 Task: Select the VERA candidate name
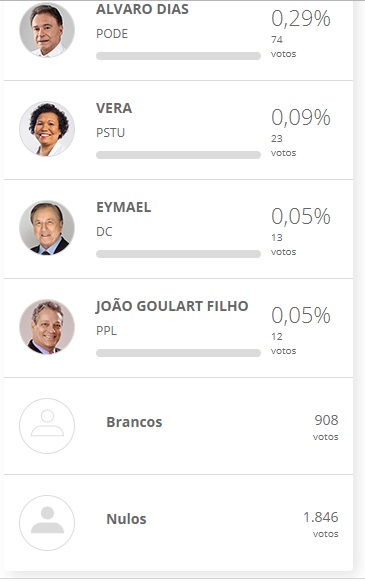(114, 108)
